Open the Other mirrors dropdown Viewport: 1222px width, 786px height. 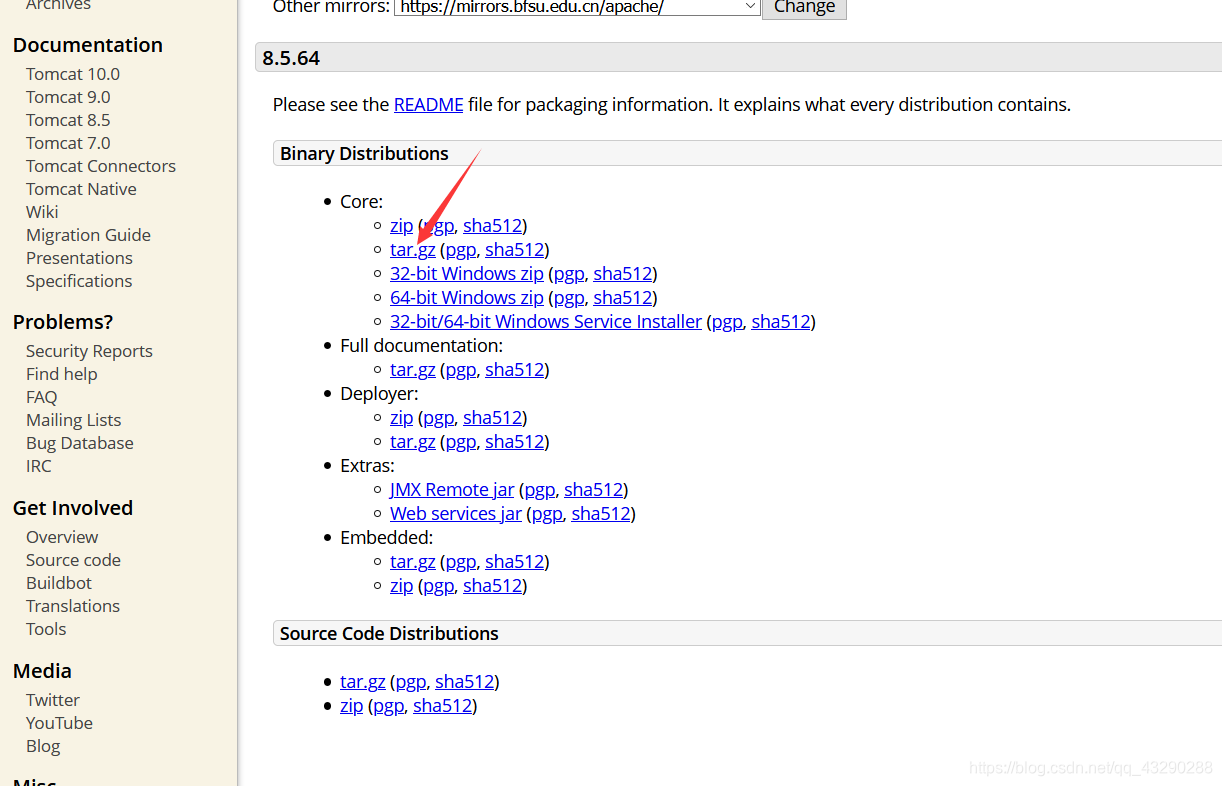tap(578, 7)
